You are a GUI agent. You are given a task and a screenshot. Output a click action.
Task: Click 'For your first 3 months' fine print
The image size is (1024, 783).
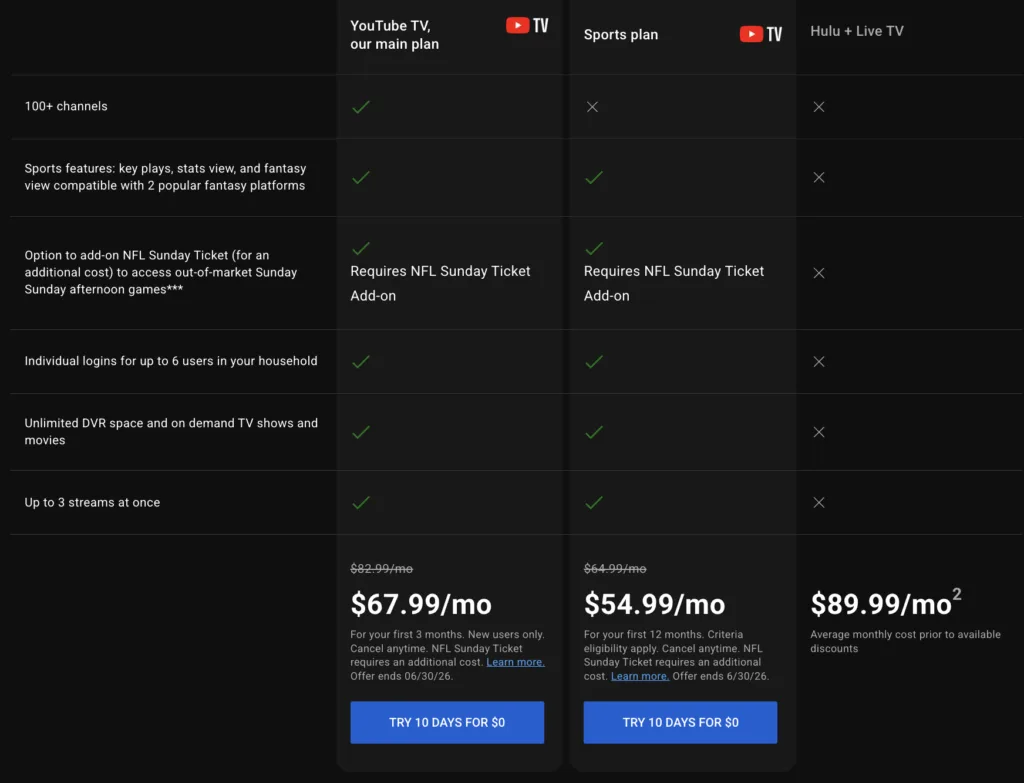[x=447, y=655]
